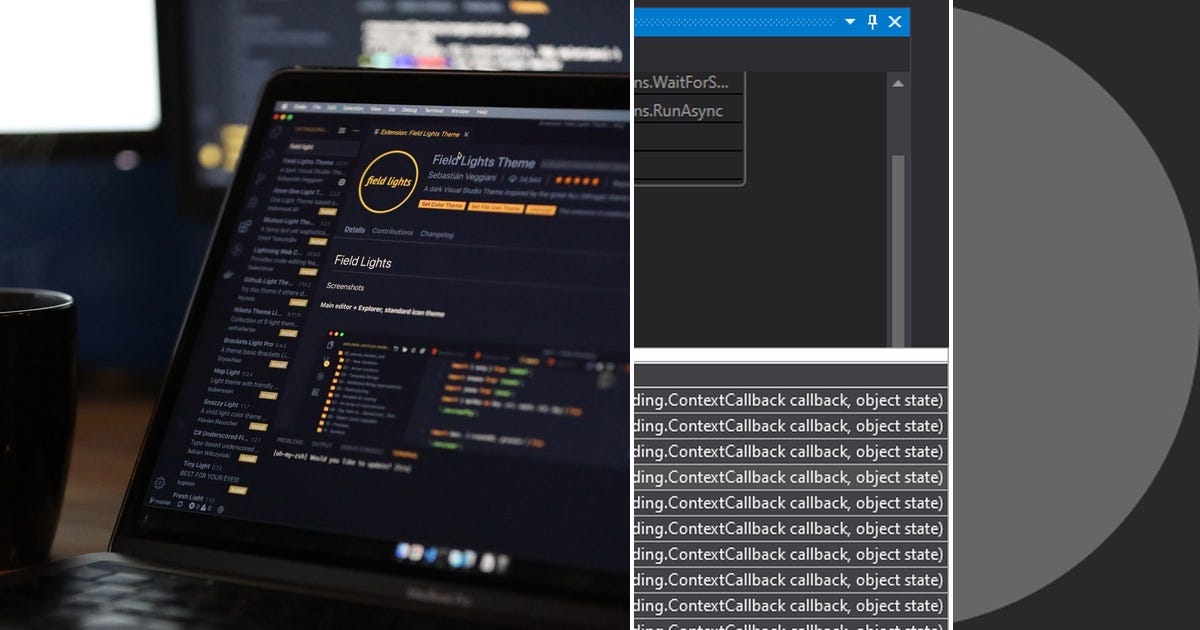Open the Manage gear icon at bottom left

tap(160, 483)
